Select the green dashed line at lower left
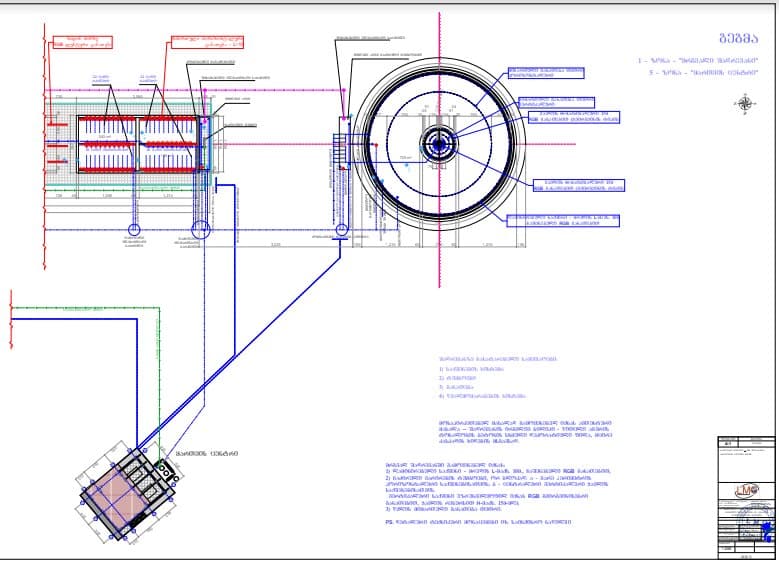 (158, 370)
